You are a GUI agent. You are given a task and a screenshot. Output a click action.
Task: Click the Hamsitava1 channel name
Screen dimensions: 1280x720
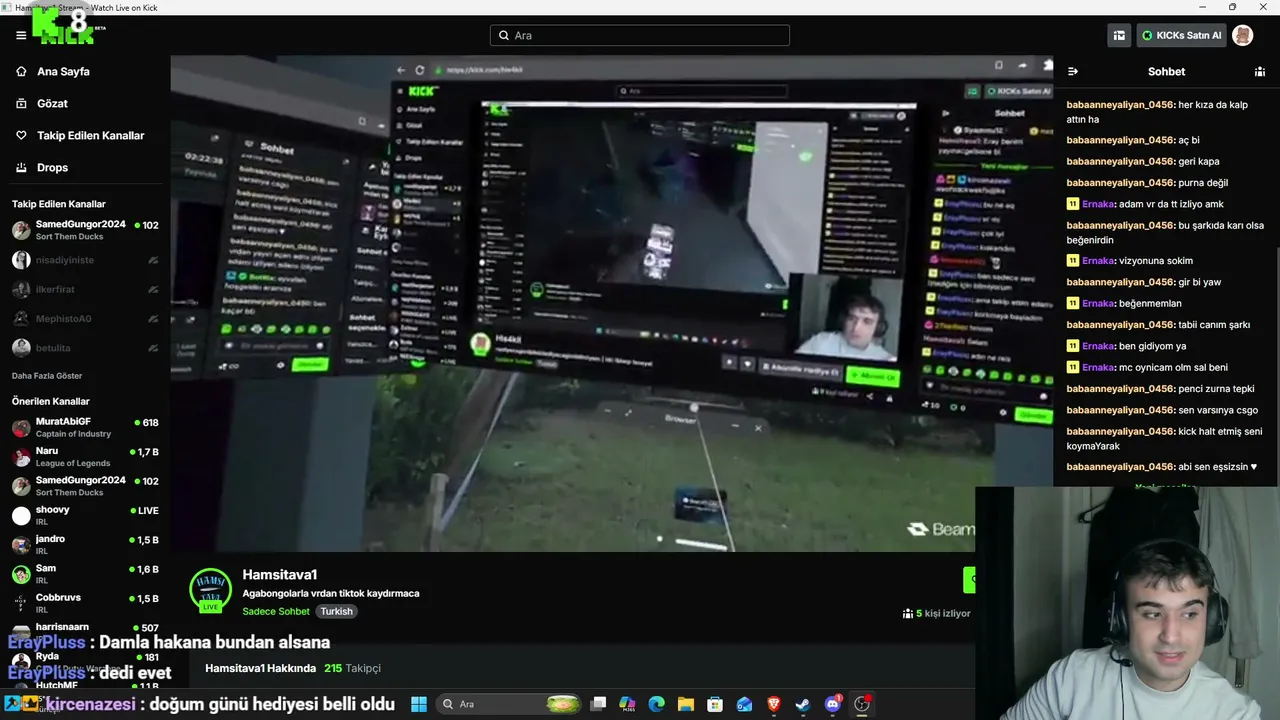pyautogui.click(x=280, y=575)
